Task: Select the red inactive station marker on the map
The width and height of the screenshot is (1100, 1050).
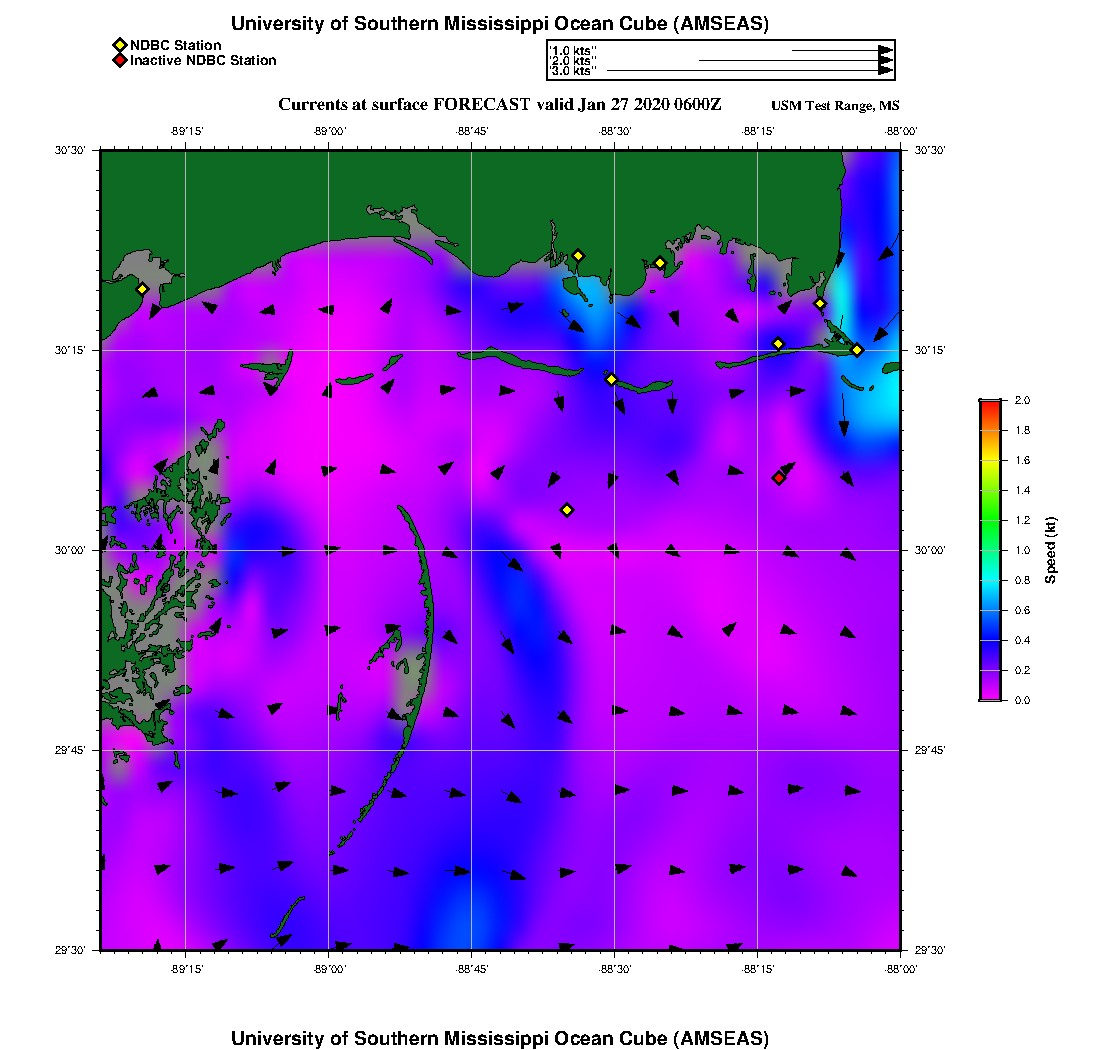Action: 778,478
